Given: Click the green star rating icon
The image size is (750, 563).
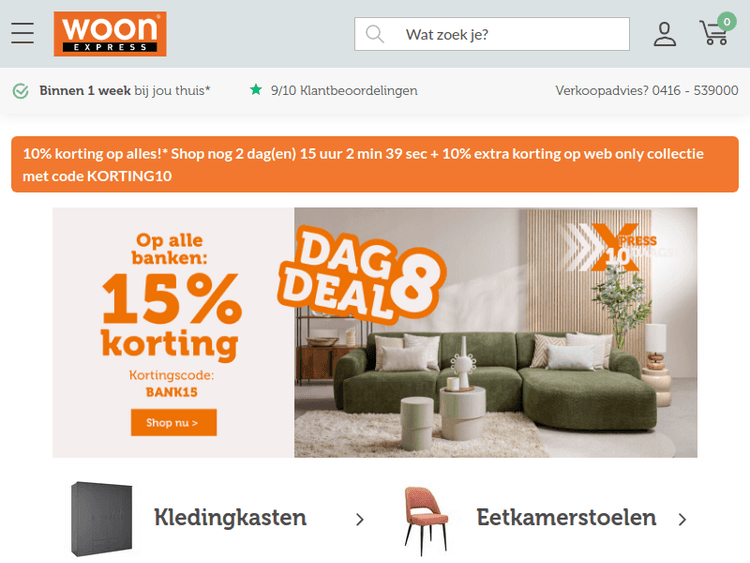Looking at the screenshot, I should 256,89.
